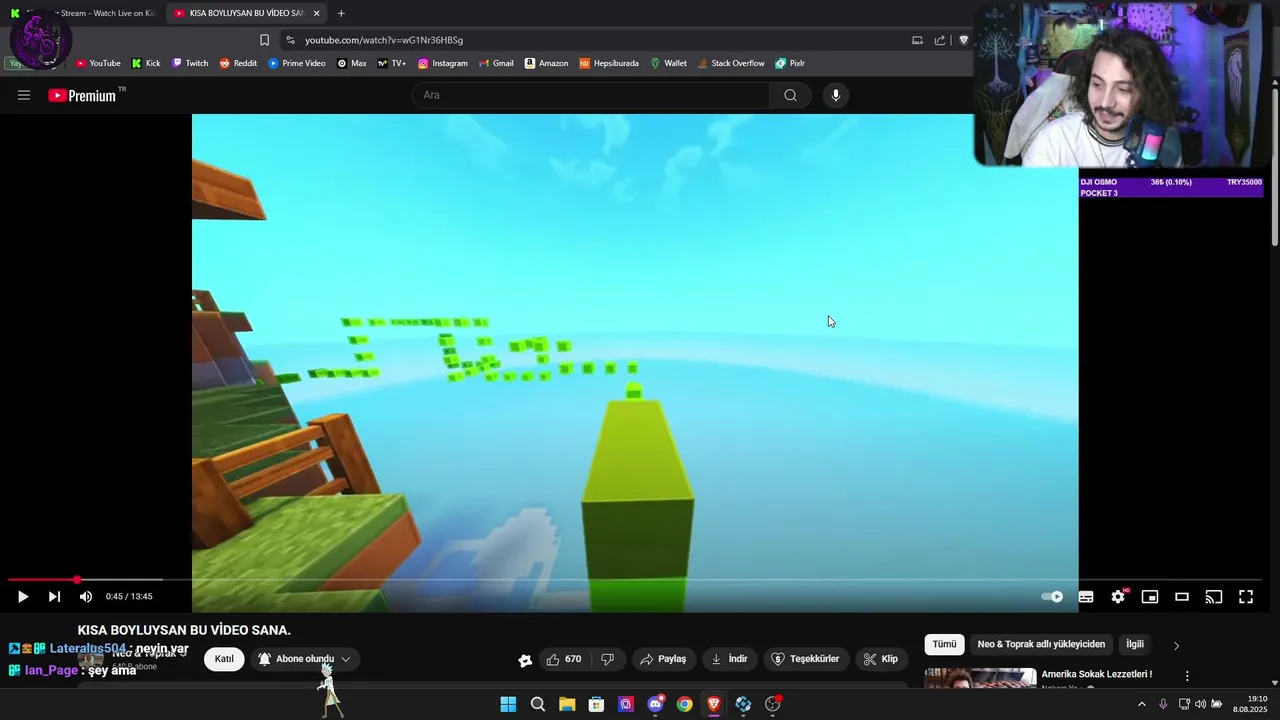
Task: Open taskbar search
Action: (x=537, y=704)
